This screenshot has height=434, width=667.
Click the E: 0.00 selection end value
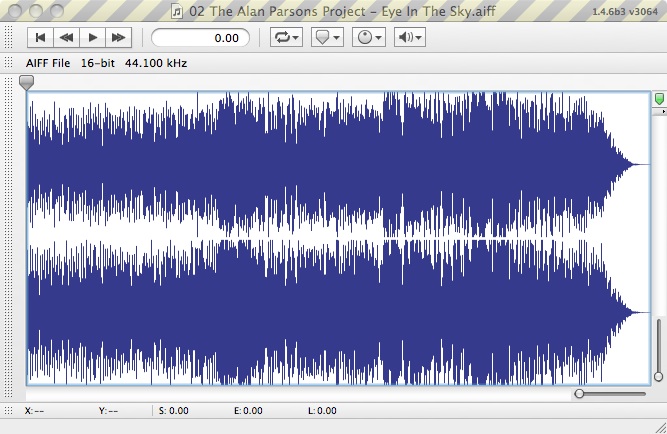248,411
